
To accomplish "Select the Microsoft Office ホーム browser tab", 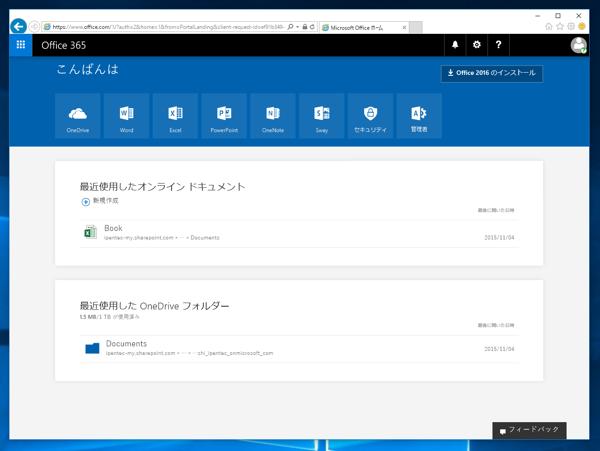I will pyautogui.click(x=364, y=28).
